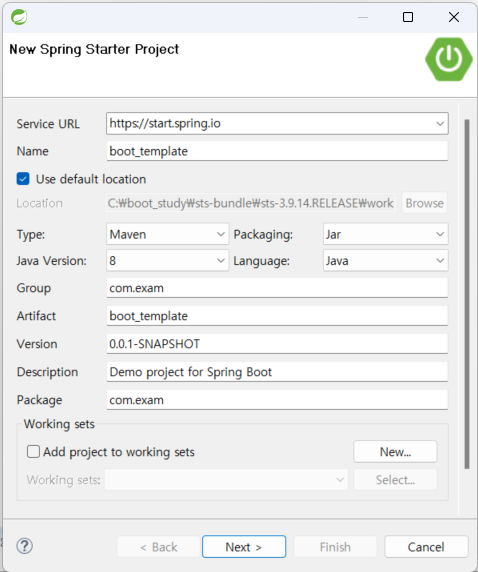Screen dimensions: 478x572
Task: Click the help question mark icon
Action: [24, 546]
